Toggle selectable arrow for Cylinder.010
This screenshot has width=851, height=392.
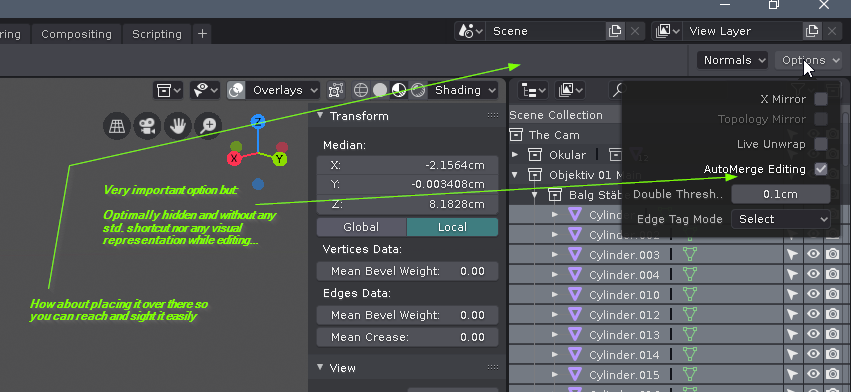pyautogui.click(x=792, y=295)
